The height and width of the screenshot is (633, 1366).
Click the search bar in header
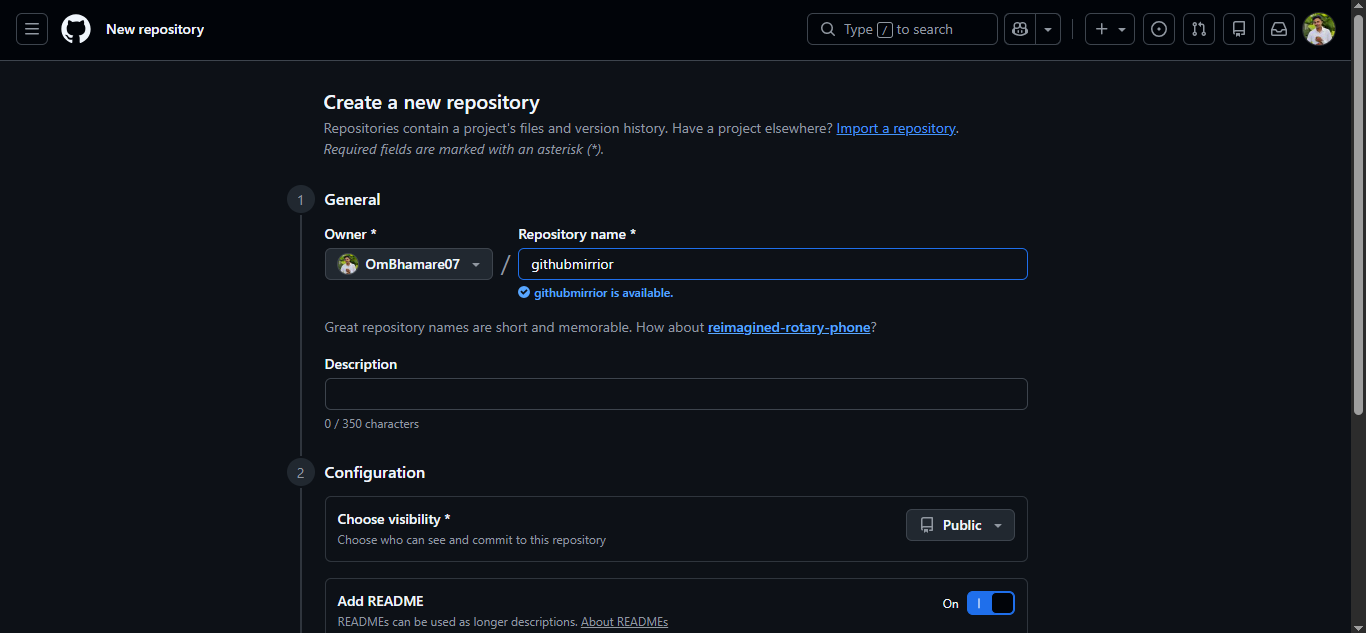click(902, 29)
